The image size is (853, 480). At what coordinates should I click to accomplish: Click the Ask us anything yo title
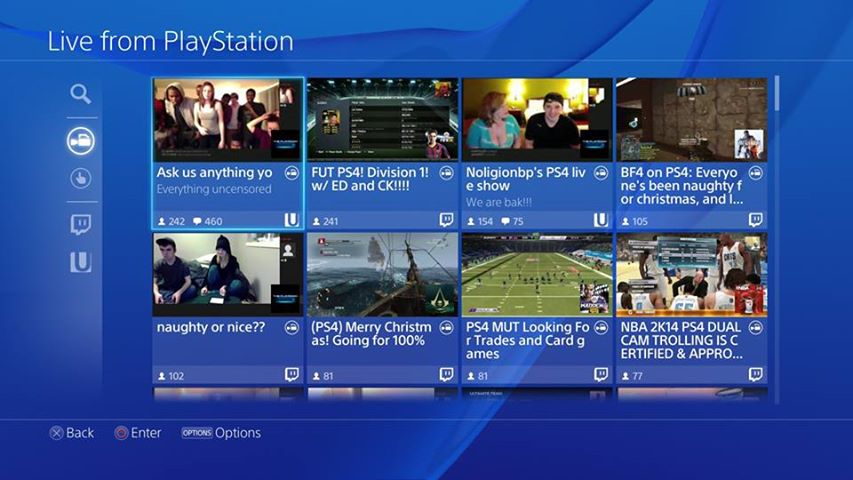pyautogui.click(x=214, y=173)
